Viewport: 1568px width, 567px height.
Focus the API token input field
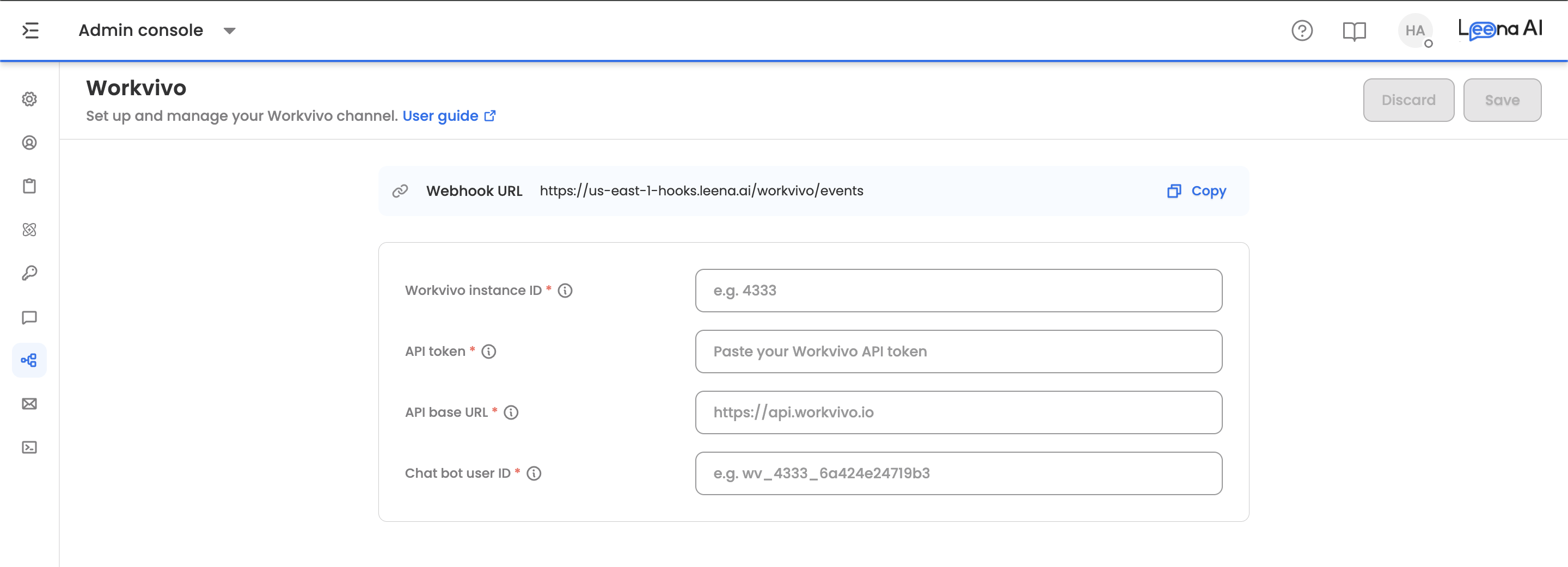(958, 351)
